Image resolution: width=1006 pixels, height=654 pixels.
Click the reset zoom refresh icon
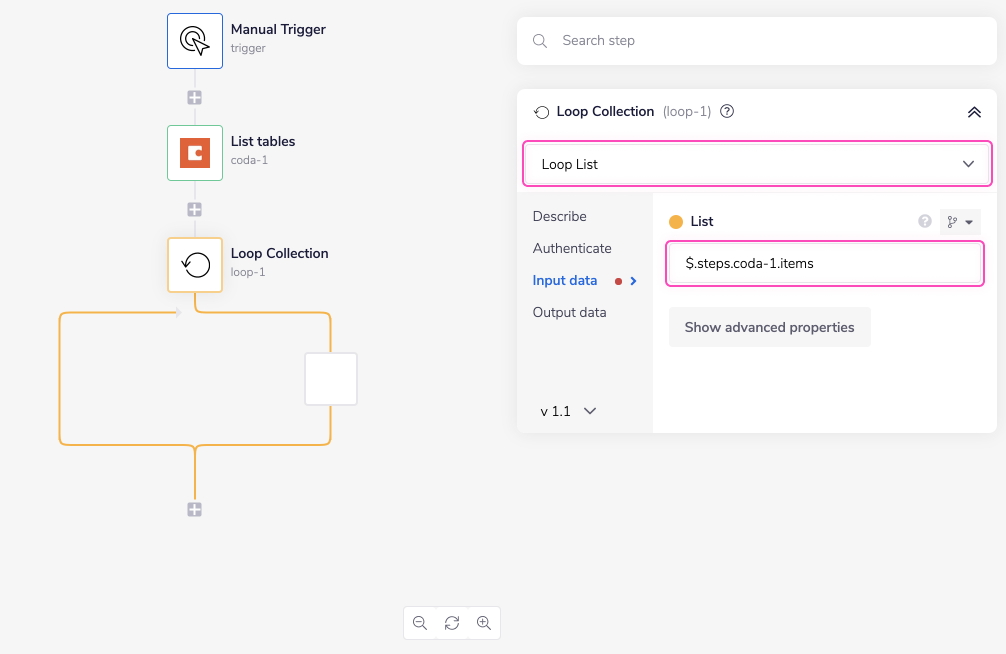click(452, 623)
